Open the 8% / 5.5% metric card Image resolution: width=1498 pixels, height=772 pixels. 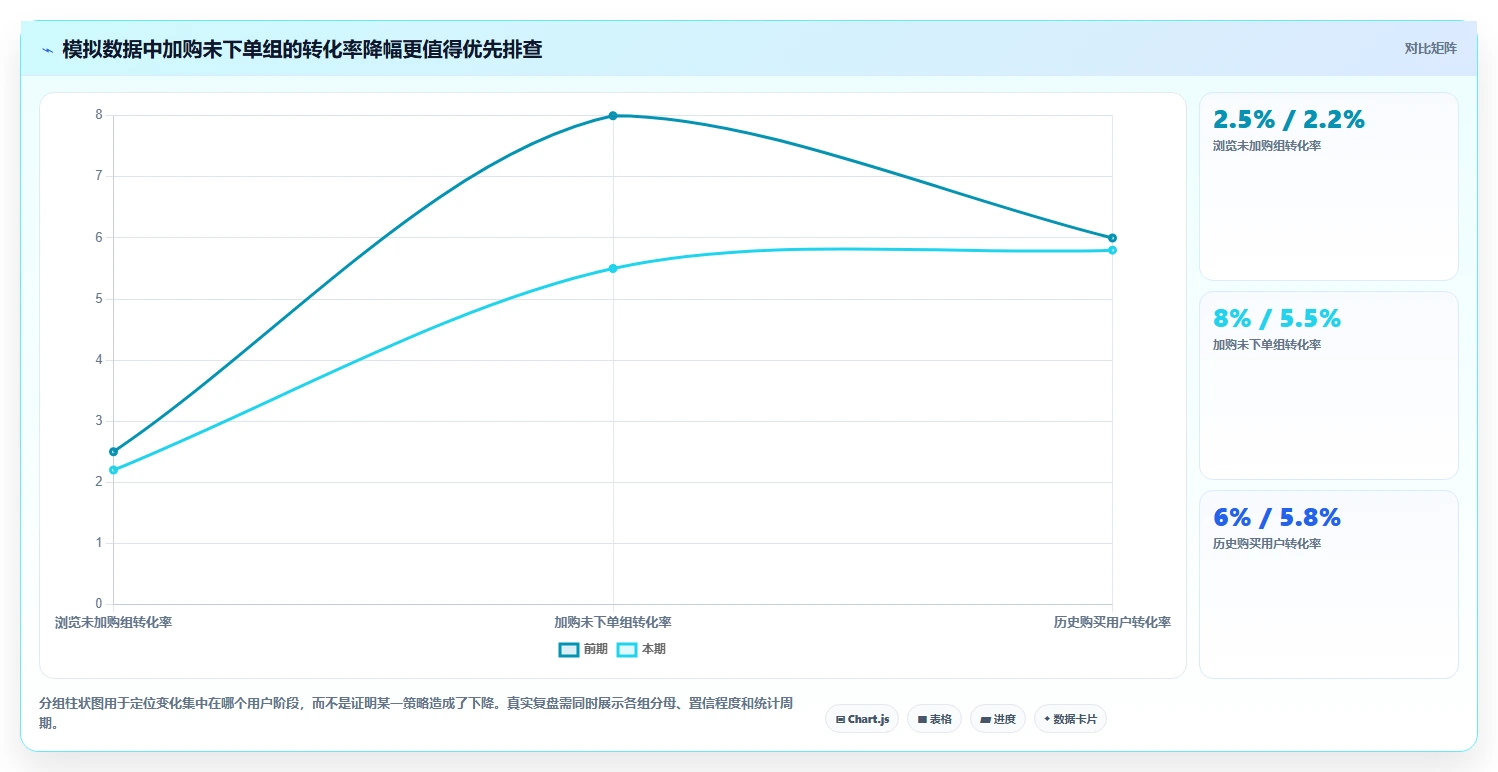click(1328, 385)
